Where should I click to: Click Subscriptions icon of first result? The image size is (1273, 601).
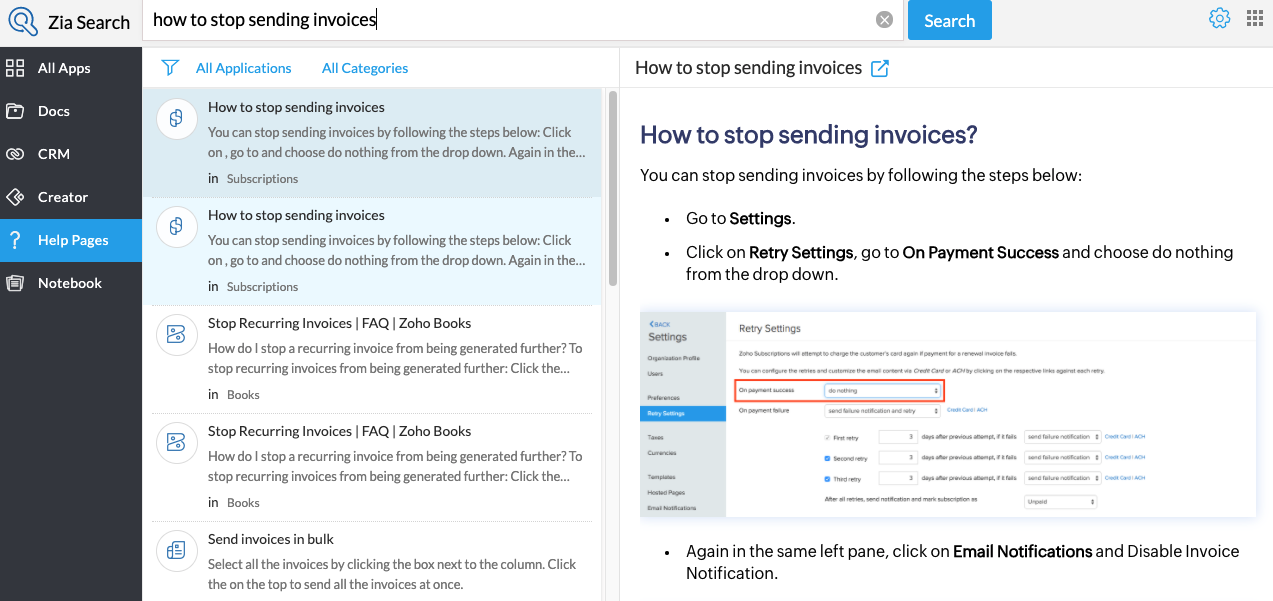pos(176,119)
